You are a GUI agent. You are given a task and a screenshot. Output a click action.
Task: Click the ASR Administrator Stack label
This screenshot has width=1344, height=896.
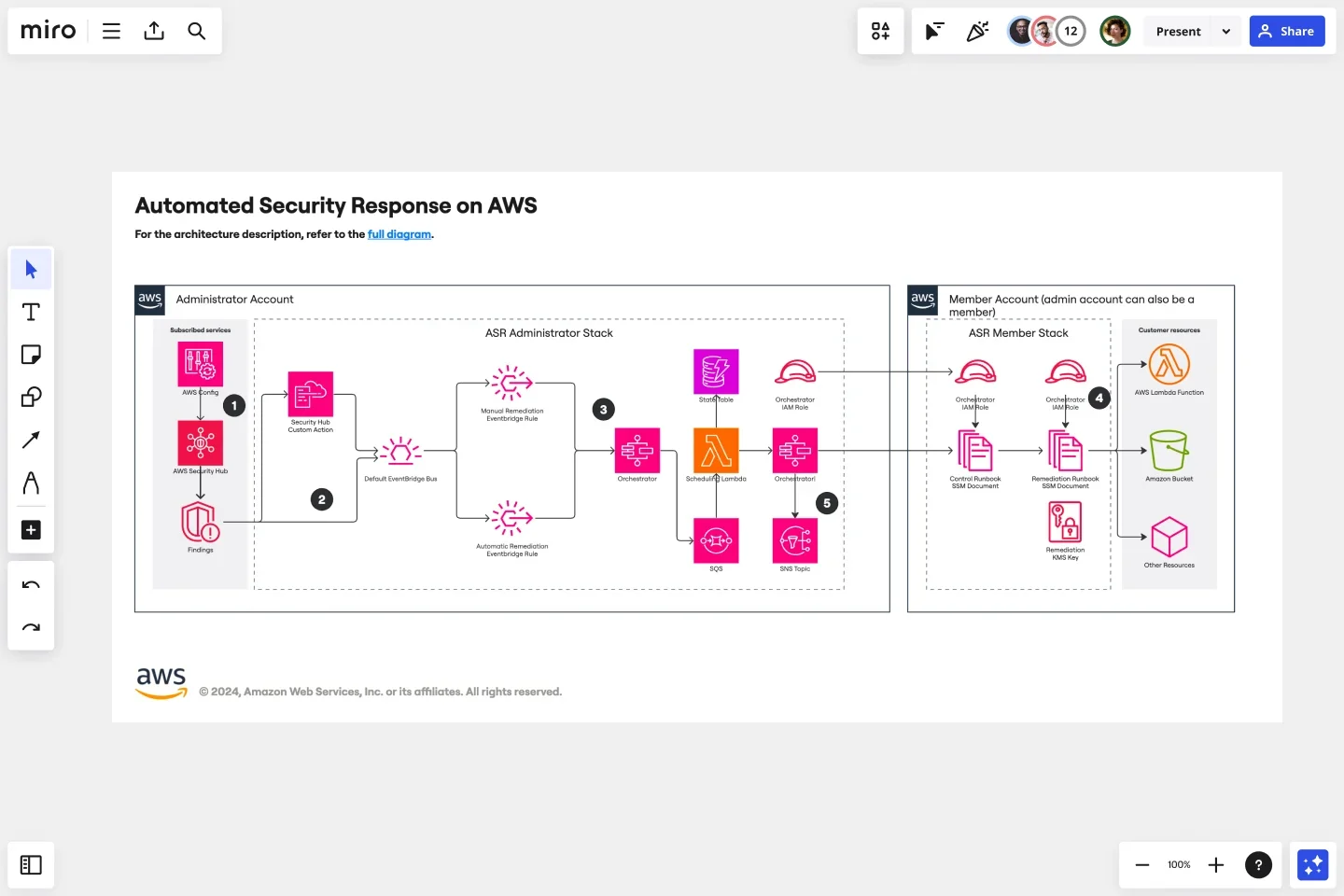[x=549, y=333]
